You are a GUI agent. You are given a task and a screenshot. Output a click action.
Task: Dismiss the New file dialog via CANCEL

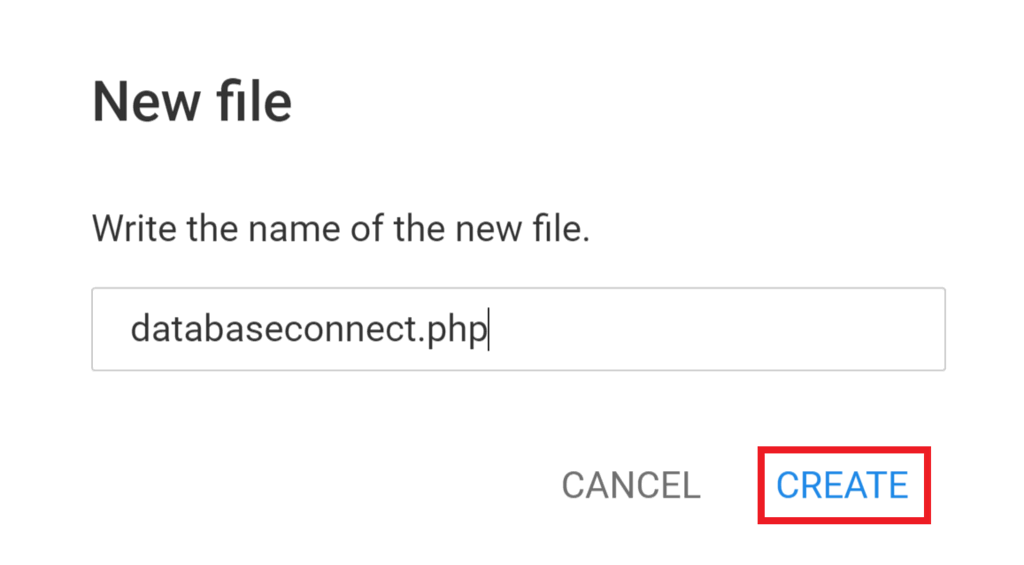[x=631, y=485]
